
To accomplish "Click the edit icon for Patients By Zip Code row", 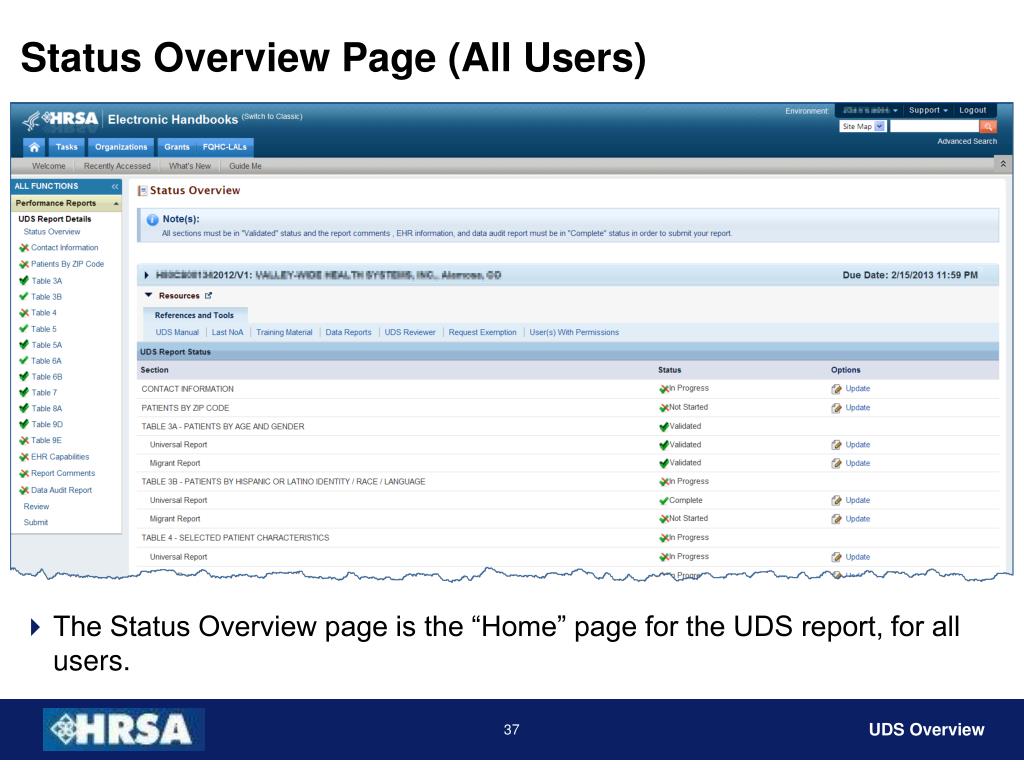I will pyautogui.click(x=836, y=408).
